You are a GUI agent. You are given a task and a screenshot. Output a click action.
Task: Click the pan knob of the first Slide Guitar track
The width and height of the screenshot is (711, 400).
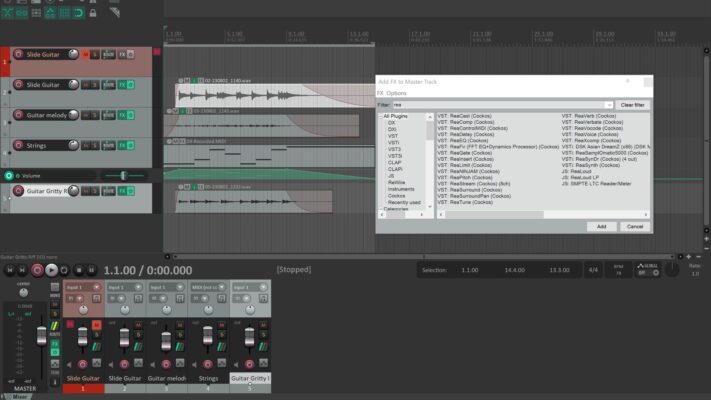click(73, 54)
